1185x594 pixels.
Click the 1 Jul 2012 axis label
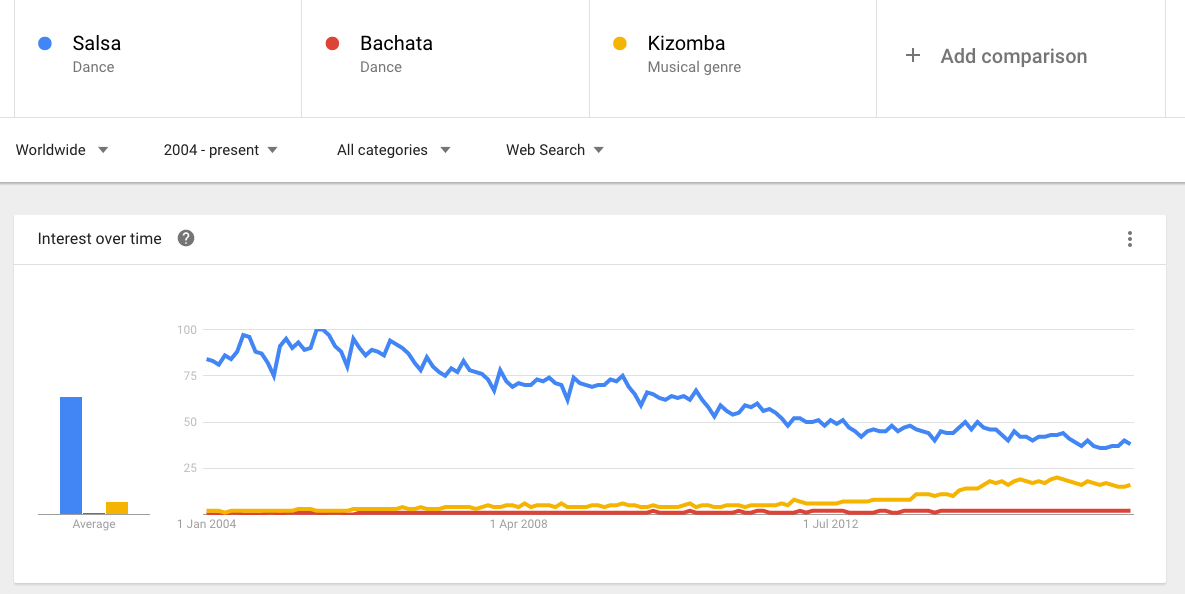831,524
